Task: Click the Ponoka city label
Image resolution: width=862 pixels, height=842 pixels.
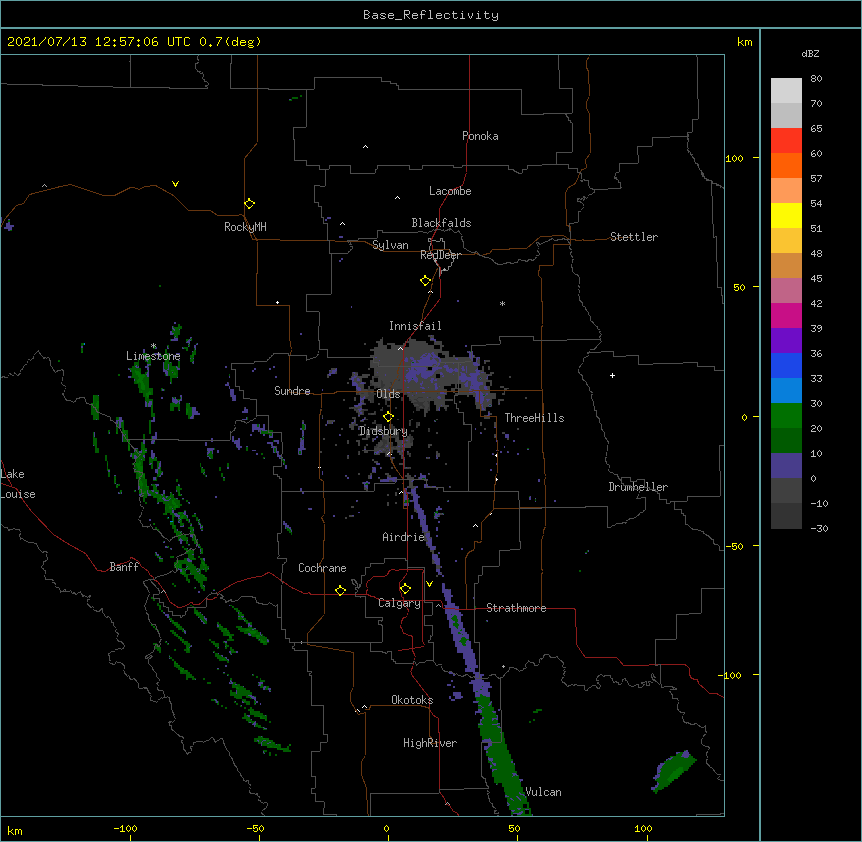Action: tap(480, 136)
